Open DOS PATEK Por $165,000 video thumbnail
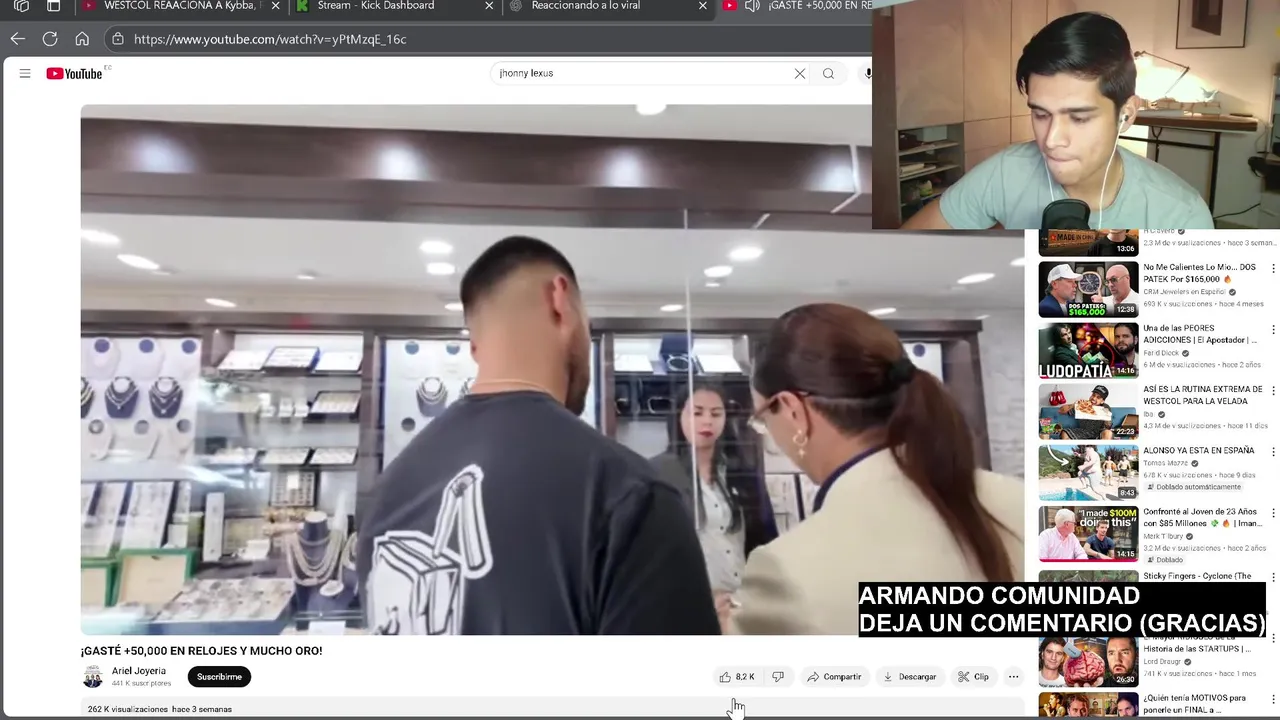The width and height of the screenshot is (1280, 720). point(1088,289)
